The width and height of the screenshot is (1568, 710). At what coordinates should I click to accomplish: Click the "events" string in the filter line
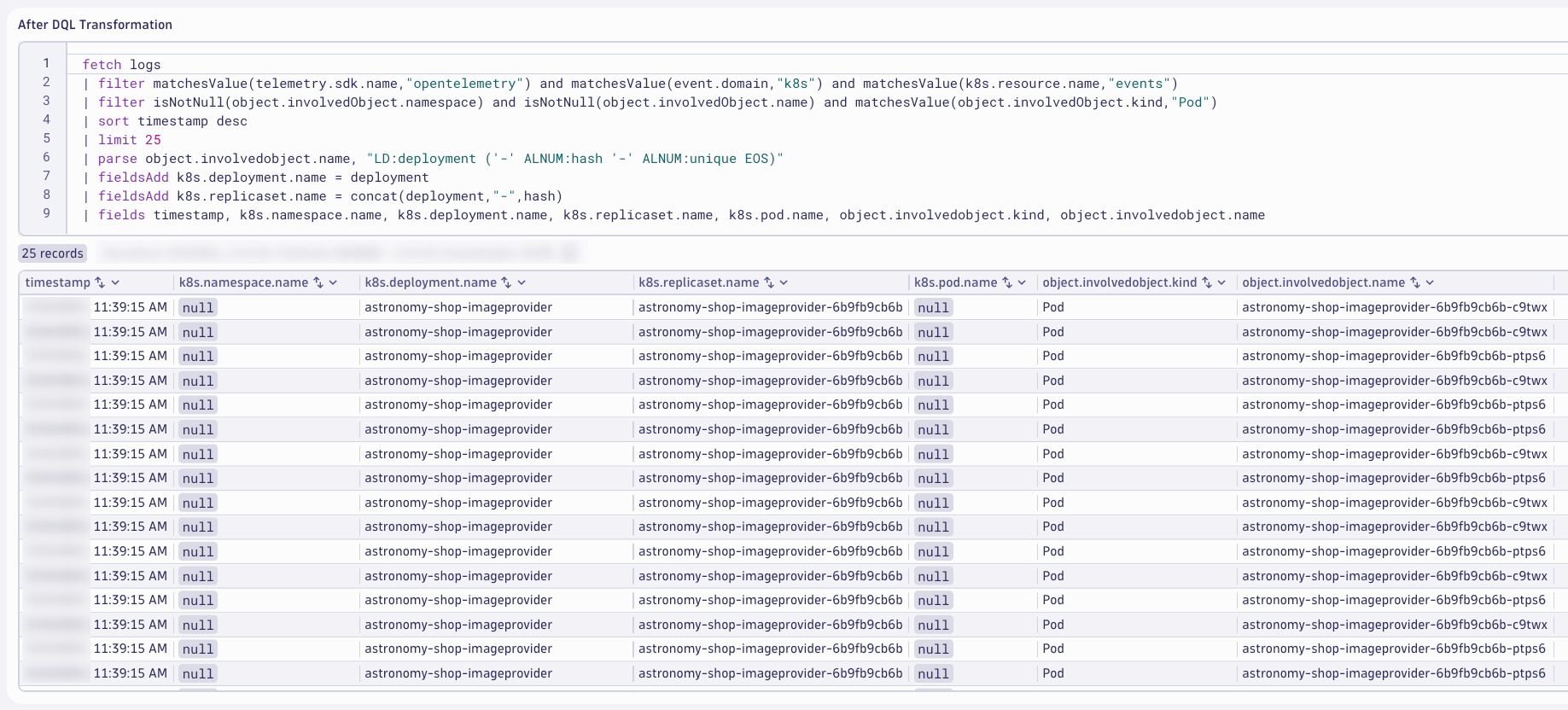[x=1140, y=84]
